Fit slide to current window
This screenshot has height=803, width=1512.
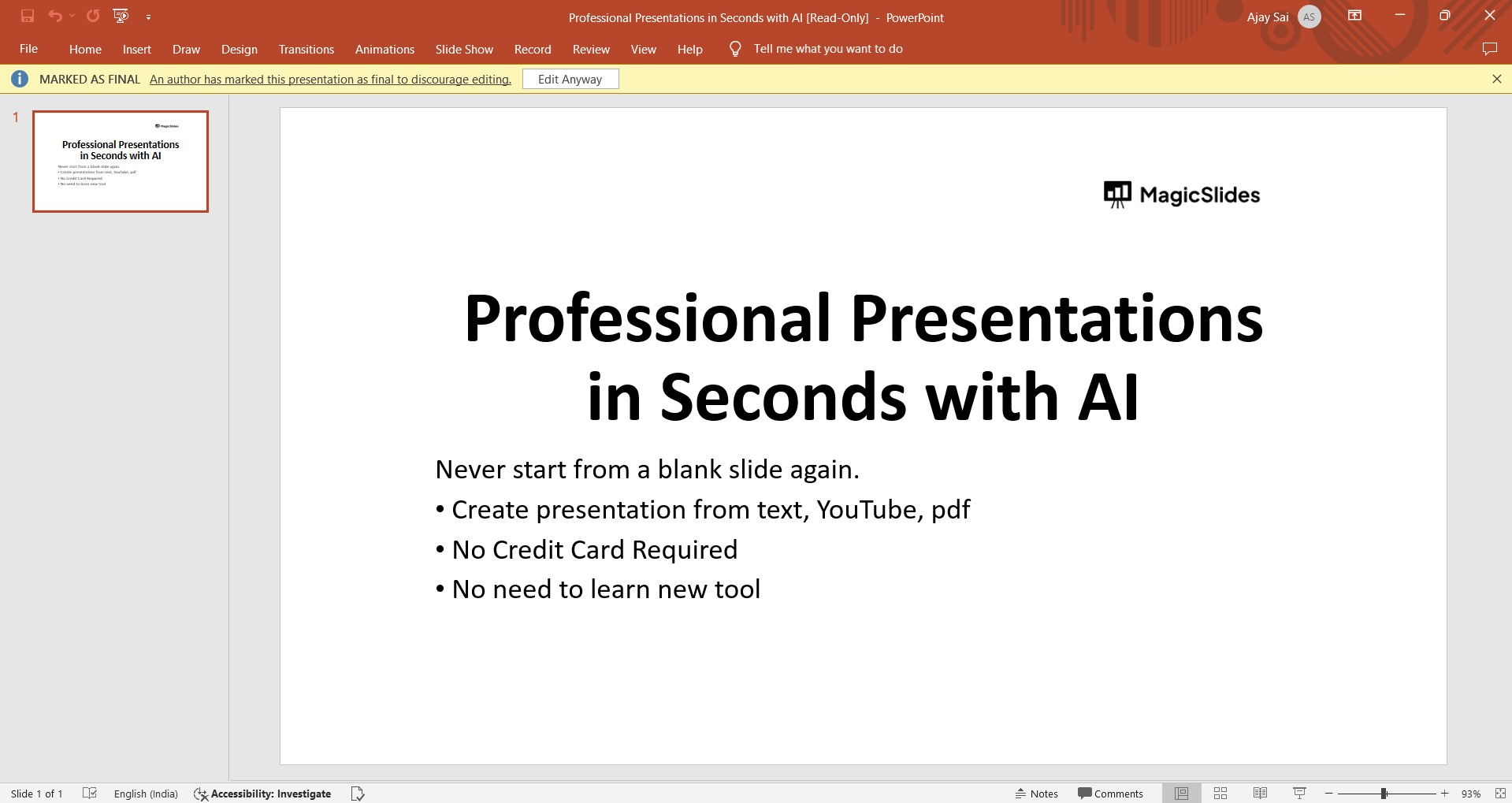coord(1500,794)
